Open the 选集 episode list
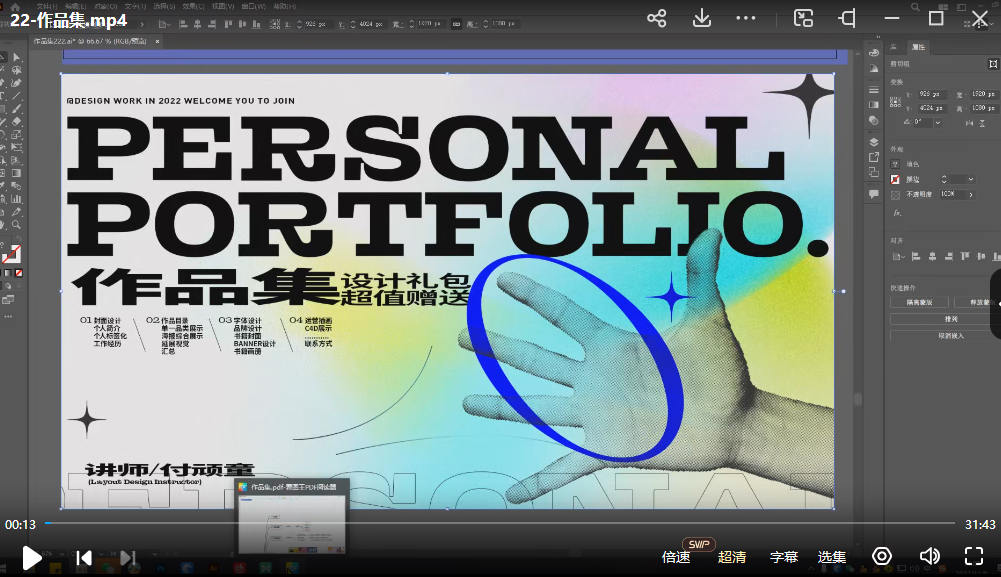Viewport: 1001px width, 577px height. pos(832,557)
